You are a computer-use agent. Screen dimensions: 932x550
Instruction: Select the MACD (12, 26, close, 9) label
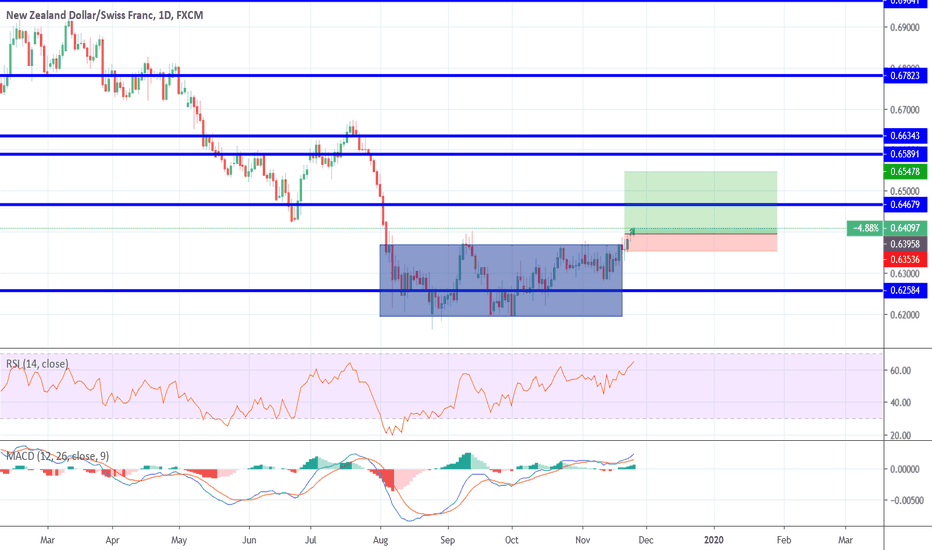click(56, 456)
